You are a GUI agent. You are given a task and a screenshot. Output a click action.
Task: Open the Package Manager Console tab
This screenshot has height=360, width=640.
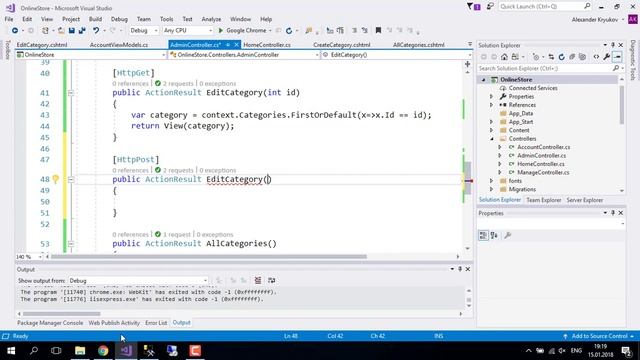point(50,322)
